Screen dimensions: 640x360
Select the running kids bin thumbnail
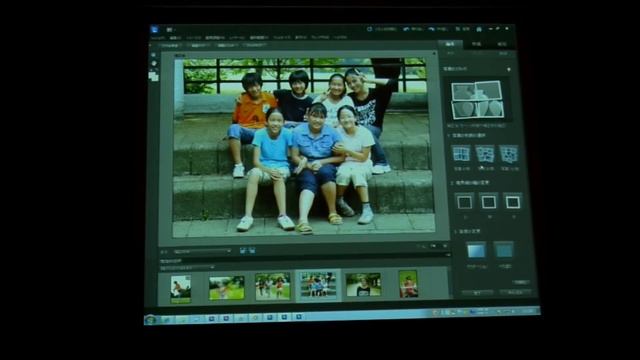pos(273,287)
